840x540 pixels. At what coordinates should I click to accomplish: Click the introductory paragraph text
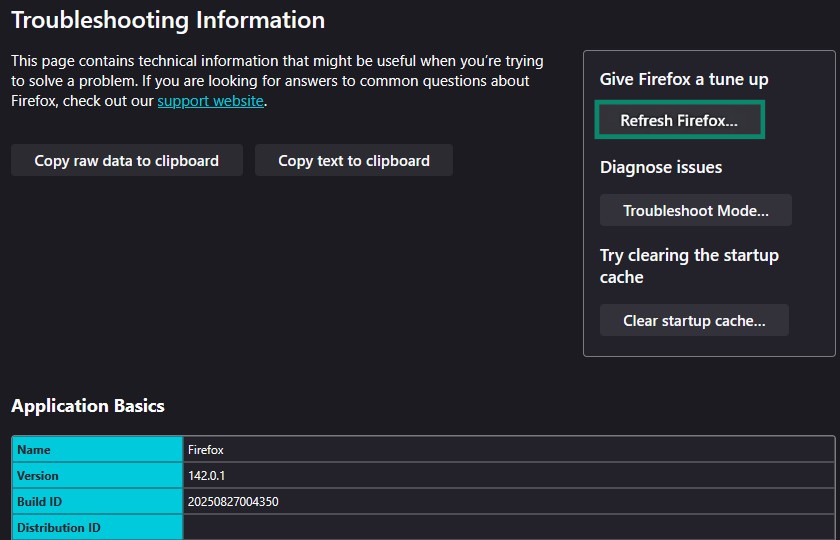point(270,81)
